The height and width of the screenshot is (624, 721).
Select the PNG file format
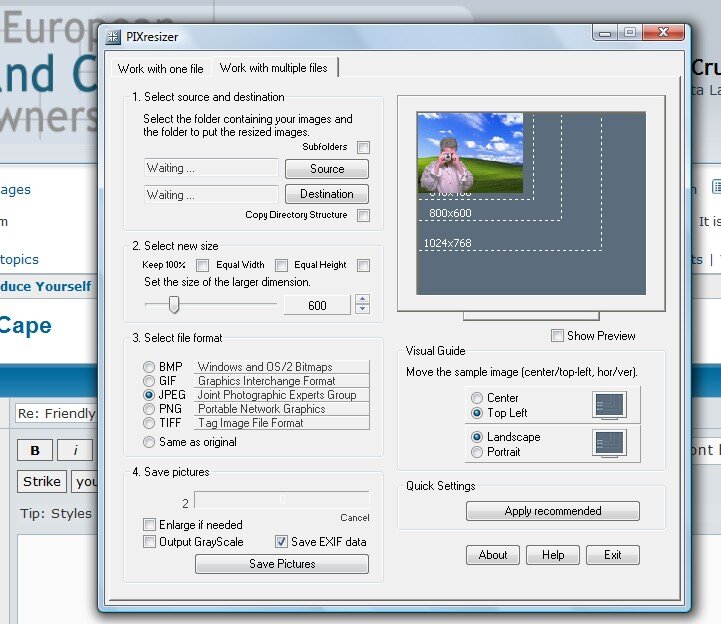[x=149, y=409]
